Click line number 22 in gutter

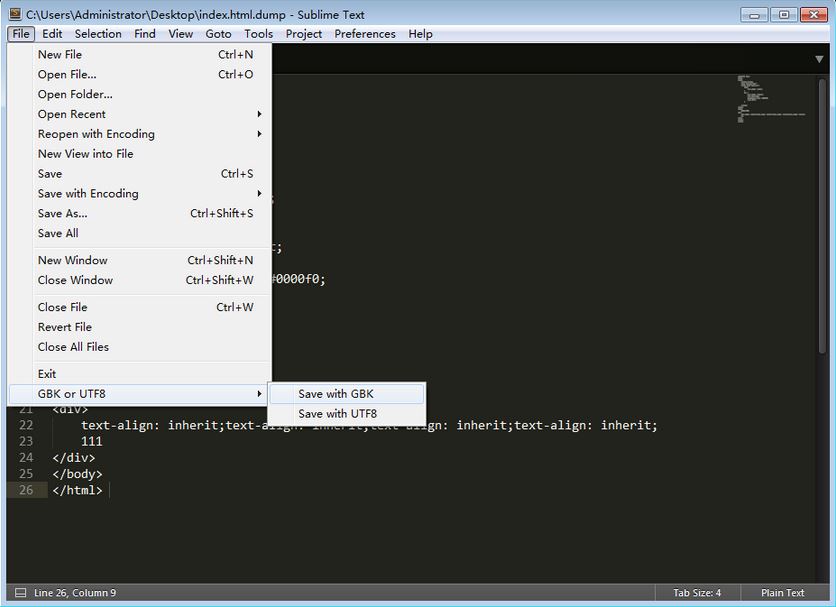click(x=26, y=425)
